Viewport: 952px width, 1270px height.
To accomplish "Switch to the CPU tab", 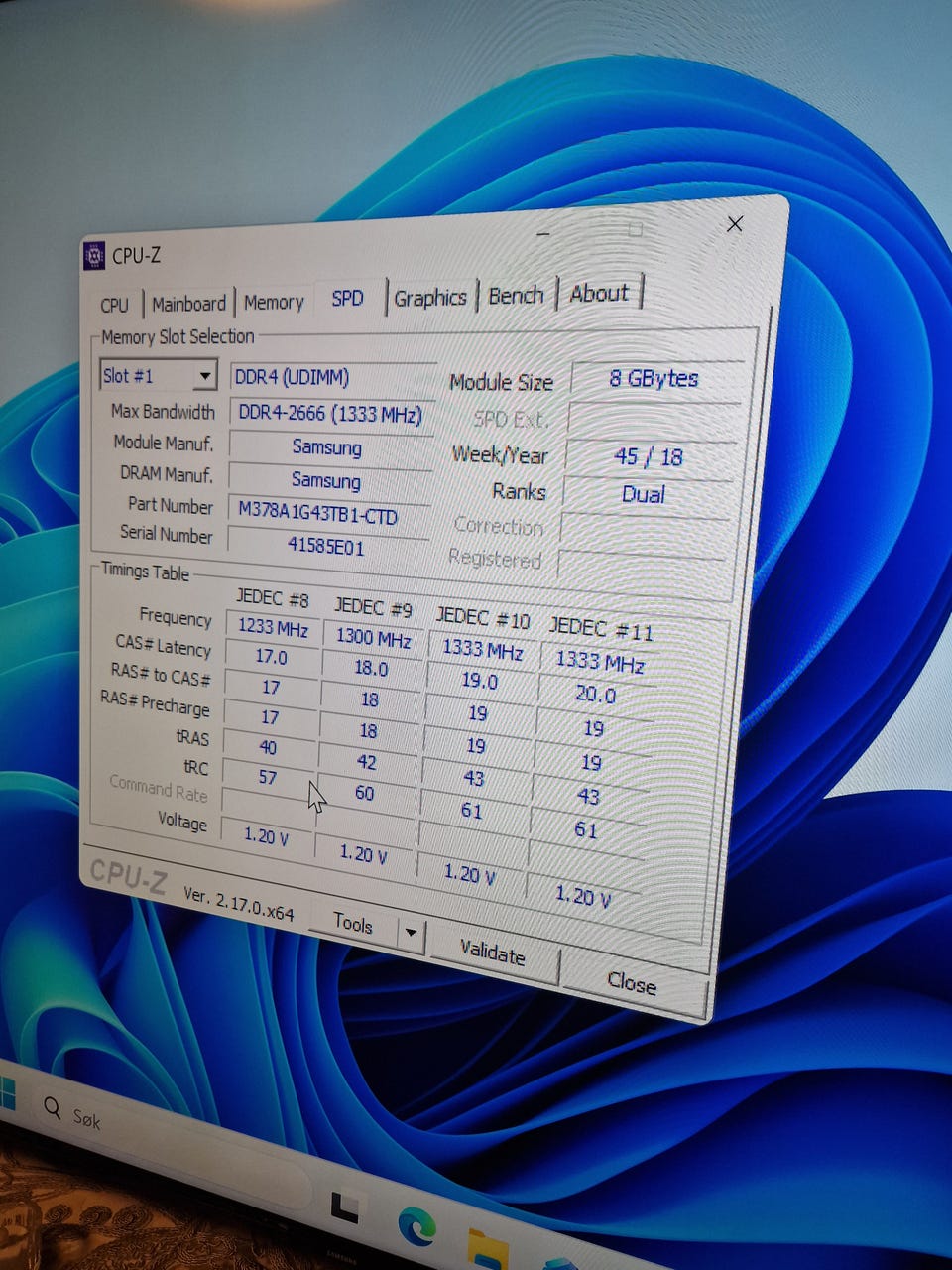I will pyautogui.click(x=115, y=305).
